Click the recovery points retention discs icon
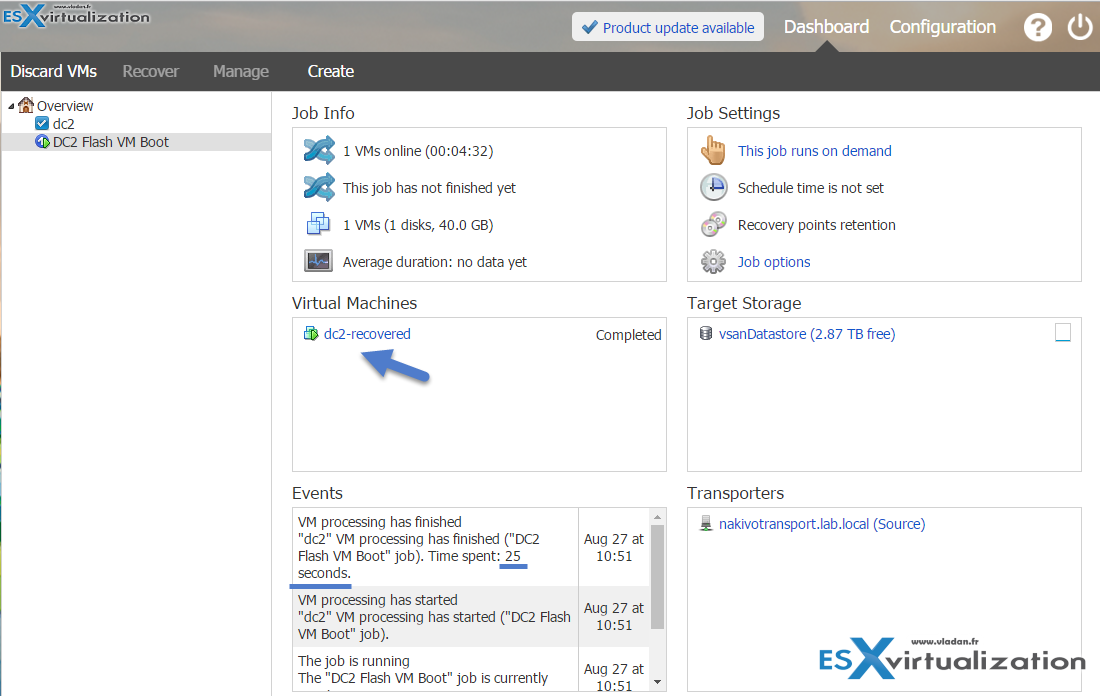Image resolution: width=1100 pixels, height=696 pixels. tap(714, 225)
